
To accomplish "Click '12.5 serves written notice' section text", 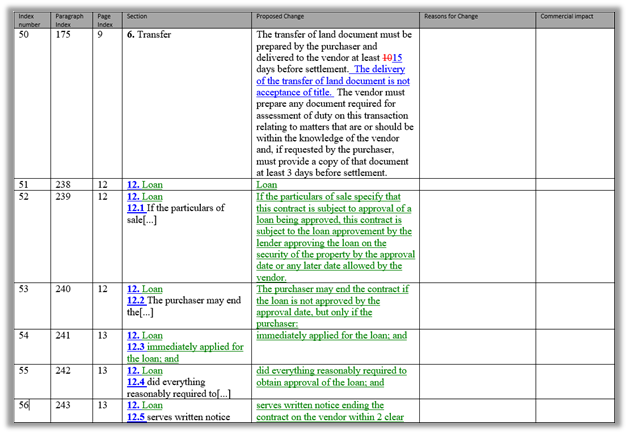I will coord(178,417).
